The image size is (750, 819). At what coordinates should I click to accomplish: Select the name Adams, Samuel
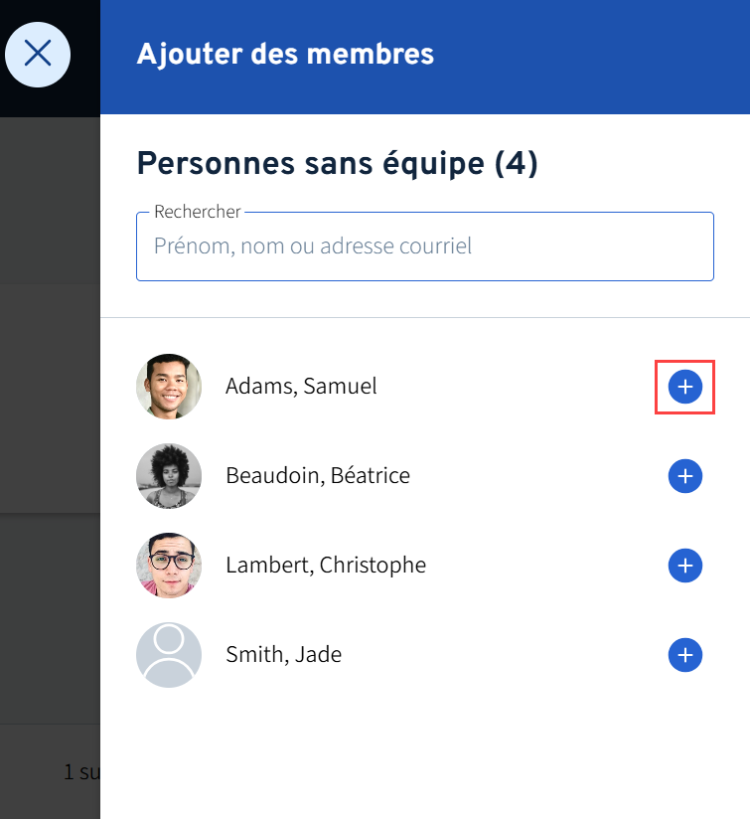point(301,387)
